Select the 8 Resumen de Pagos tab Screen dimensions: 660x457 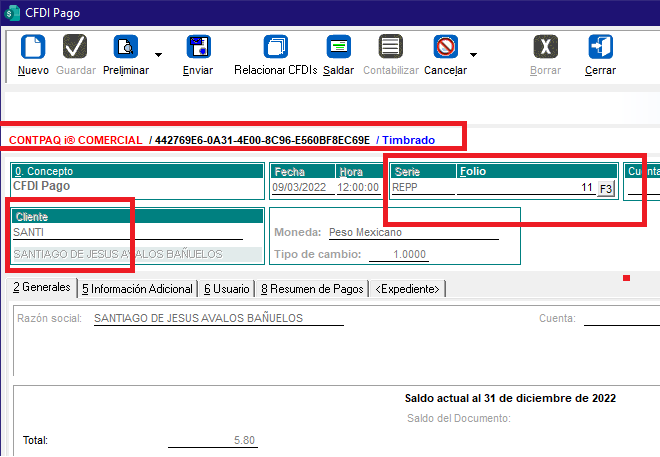[x=311, y=289]
